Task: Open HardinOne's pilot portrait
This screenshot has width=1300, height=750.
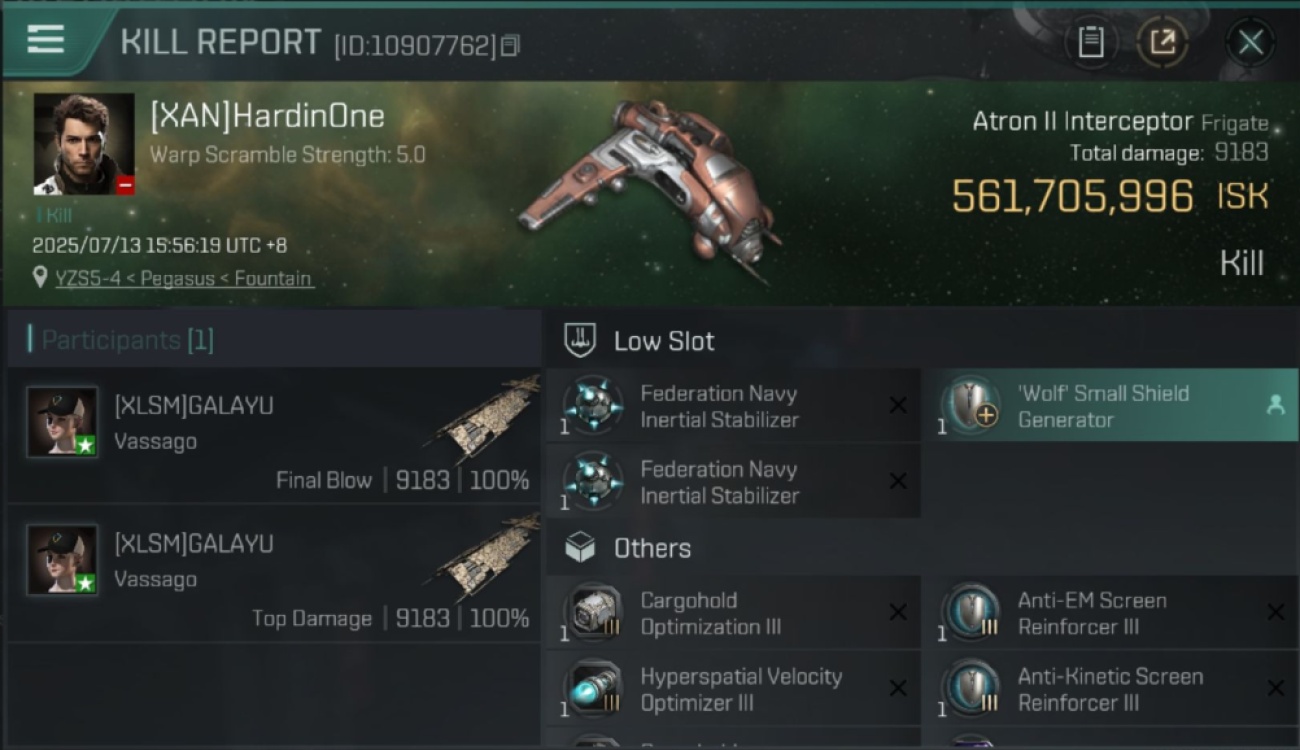Action: [84, 144]
